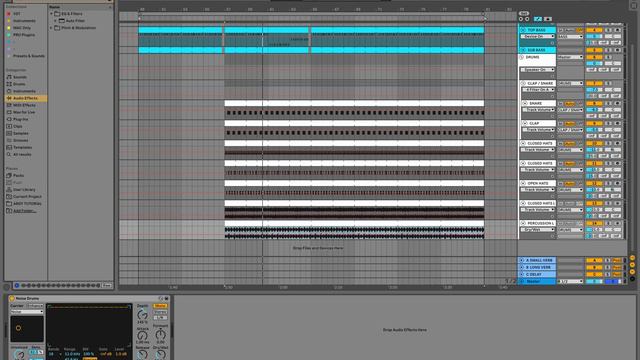Unfold the SUB BASS track
The width and height of the screenshot is (640, 360).
[523, 50]
